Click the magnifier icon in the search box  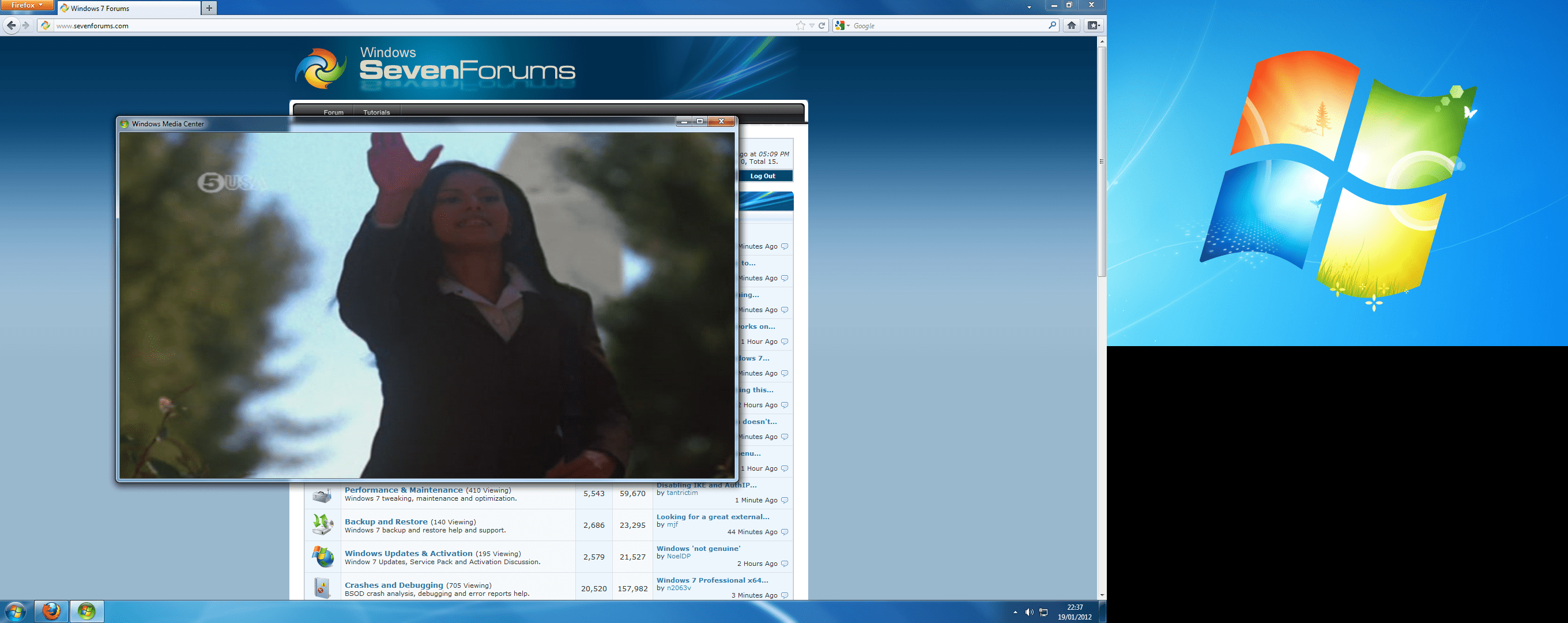(1052, 25)
